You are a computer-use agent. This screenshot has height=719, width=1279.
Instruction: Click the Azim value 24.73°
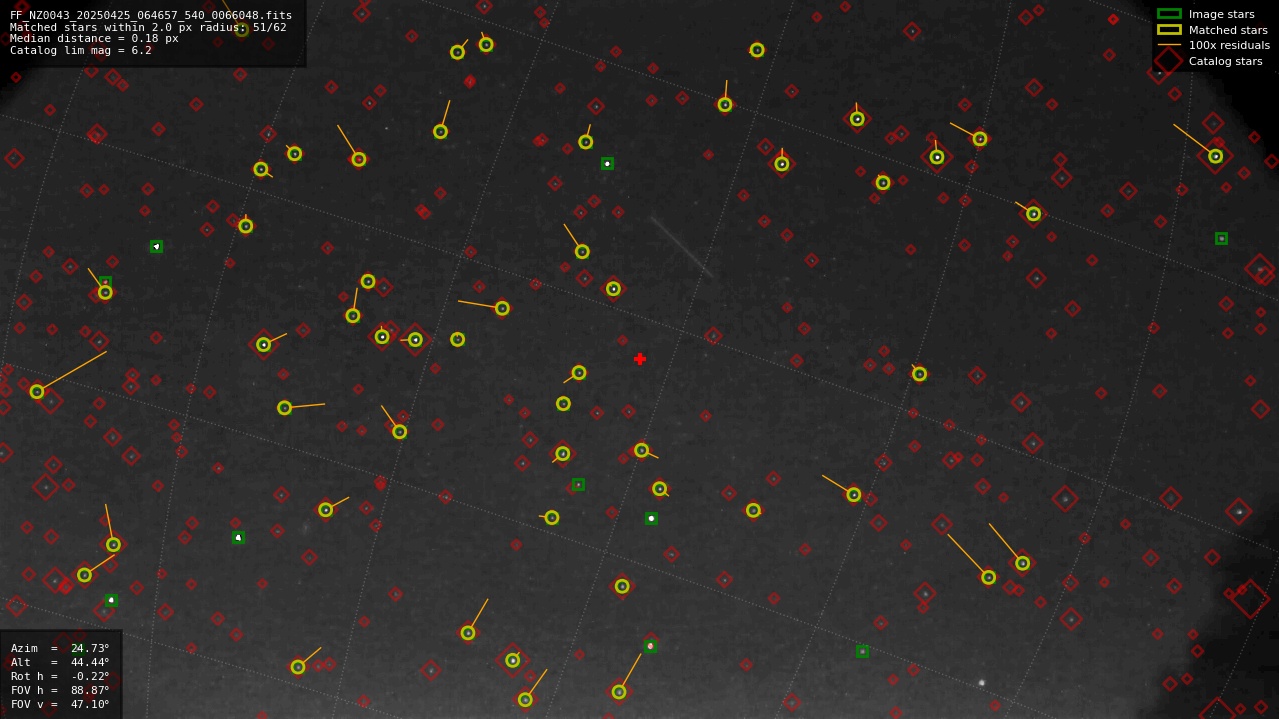[x=90, y=648]
